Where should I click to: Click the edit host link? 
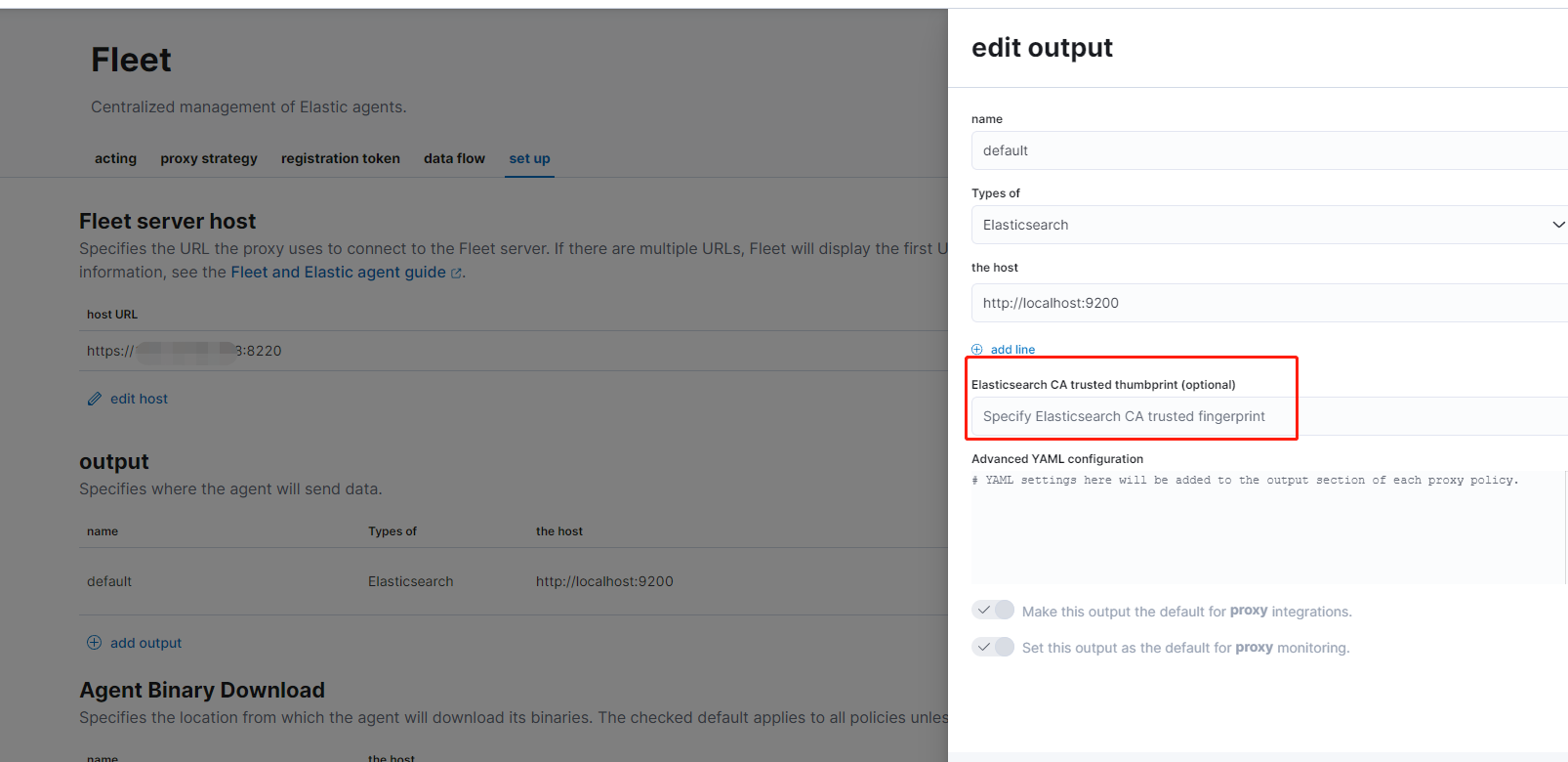[x=139, y=399]
